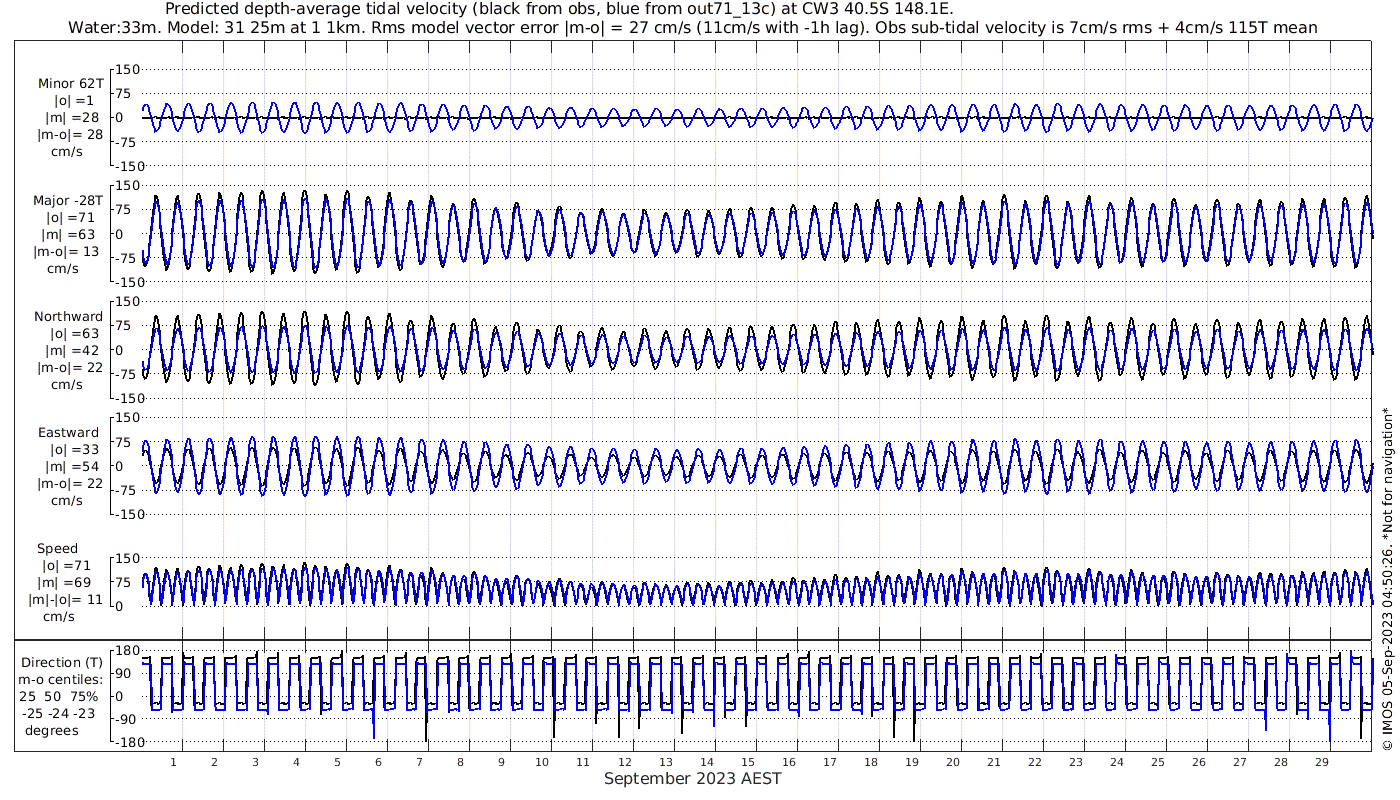Image resolution: width=1400 pixels, height=800 pixels.
Task: Click the x-axis day label '15'
Action: pos(747,761)
